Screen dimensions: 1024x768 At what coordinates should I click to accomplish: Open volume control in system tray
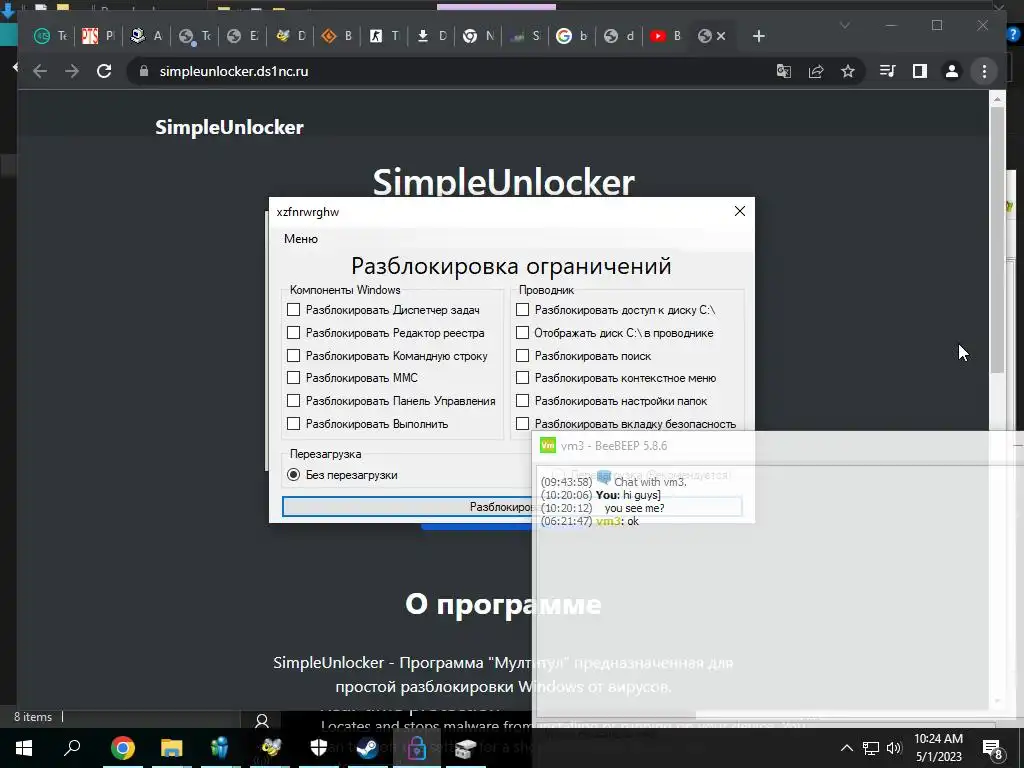[x=894, y=748]
